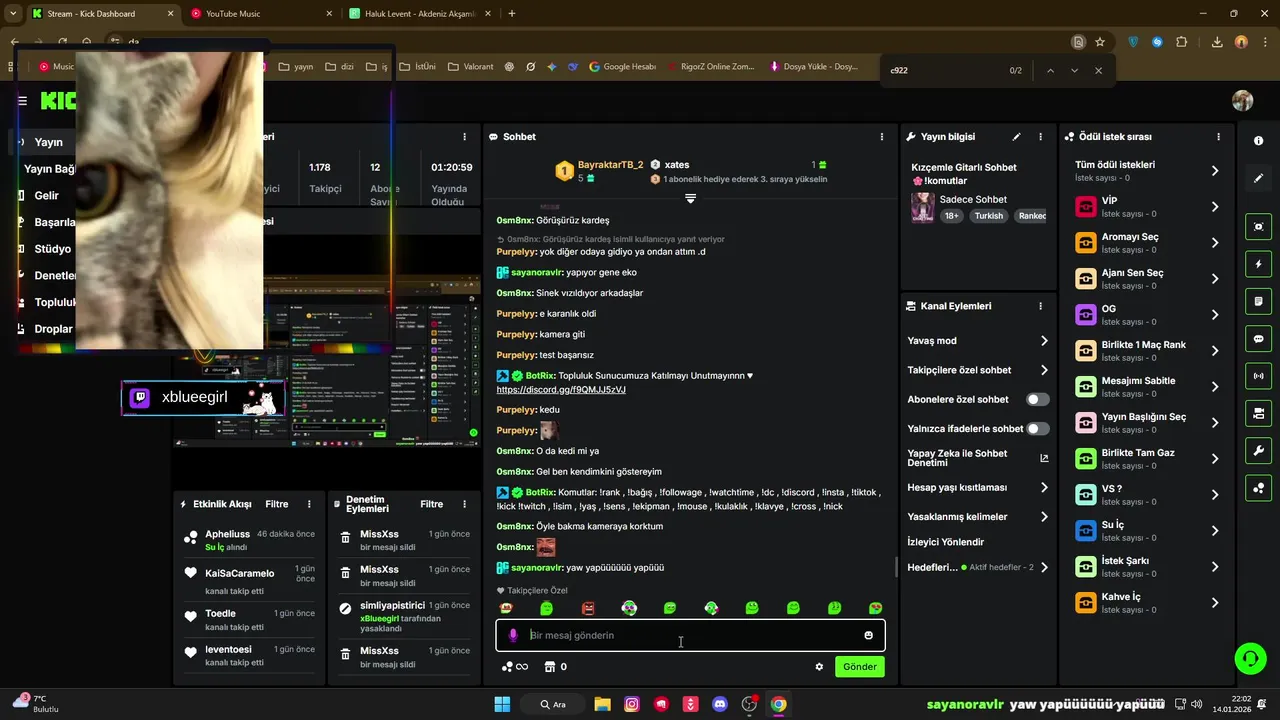1280x720 pixels.
Task: Open chat settings gear icon
Action: (819, 667)
